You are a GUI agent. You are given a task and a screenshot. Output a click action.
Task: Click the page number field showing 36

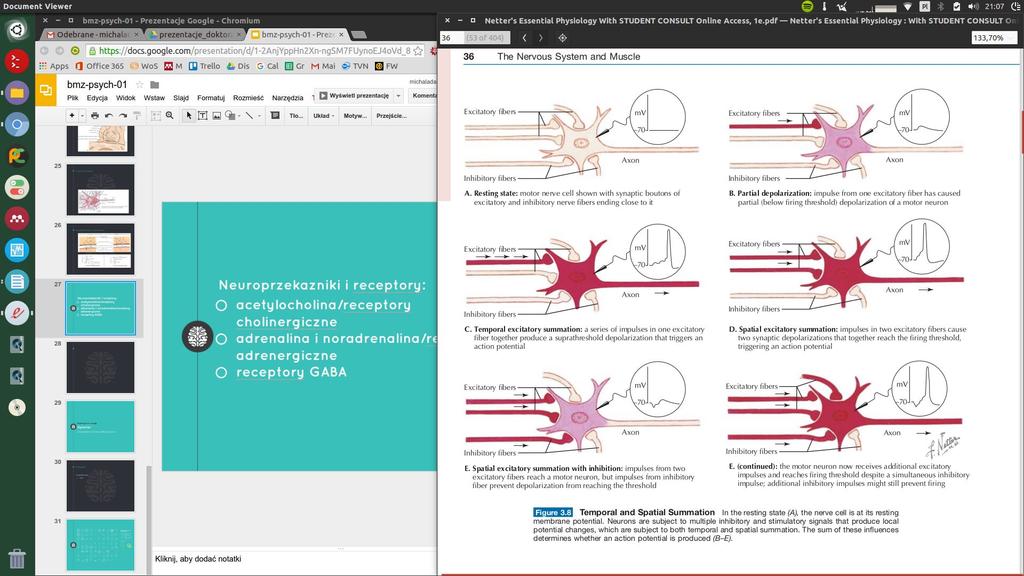pyautogui.click(x=452, y=38)
